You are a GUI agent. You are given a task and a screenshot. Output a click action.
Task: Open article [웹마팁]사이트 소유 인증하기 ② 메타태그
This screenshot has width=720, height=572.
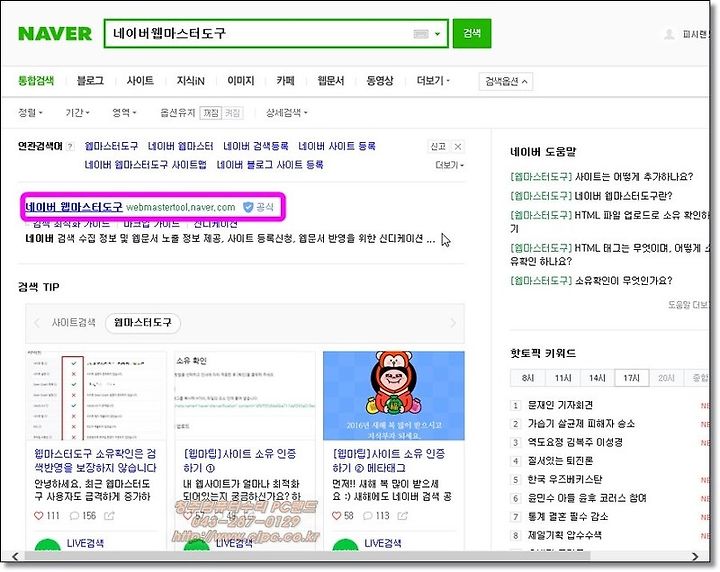tap(388, 461)
